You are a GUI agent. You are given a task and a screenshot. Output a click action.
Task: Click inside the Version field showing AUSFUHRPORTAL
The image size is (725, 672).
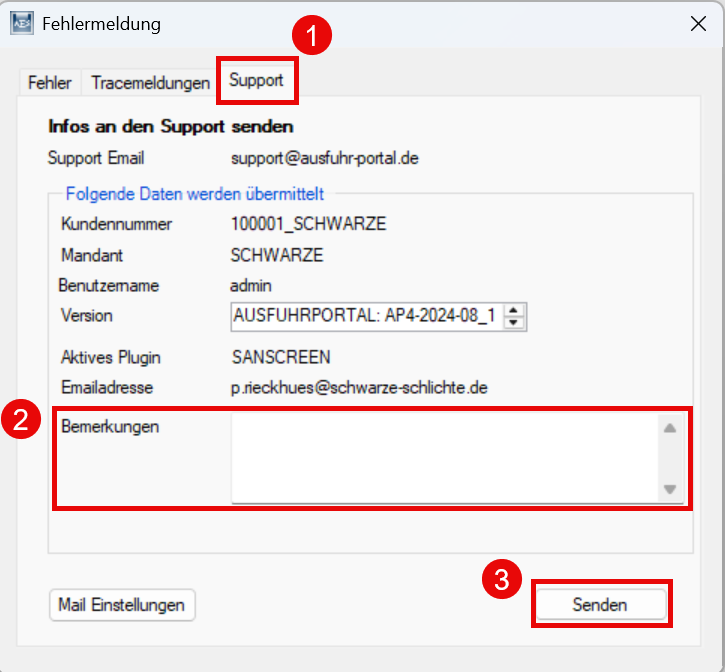pos(365,317)
